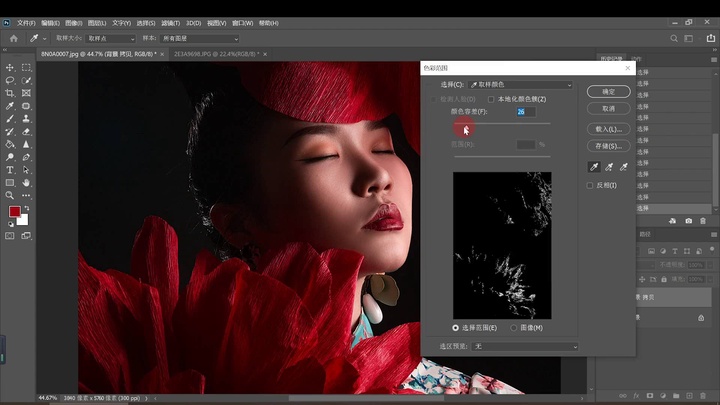Expand the 取样大小 dropdown
720x405 pixels.
110,38
